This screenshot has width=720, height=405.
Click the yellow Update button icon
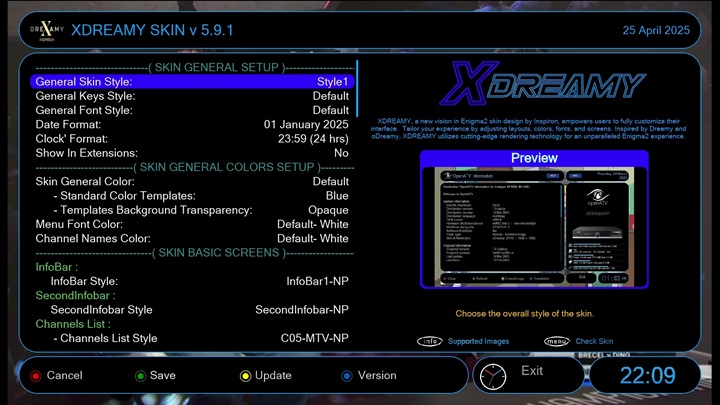pyautogui.click(x=245, y=376)
